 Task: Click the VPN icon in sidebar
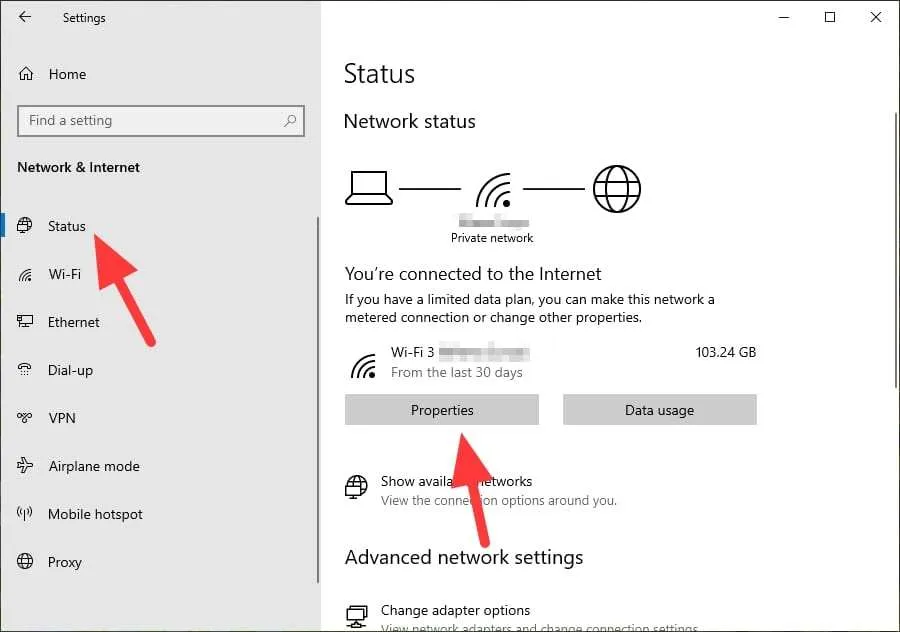pos(25,417)
